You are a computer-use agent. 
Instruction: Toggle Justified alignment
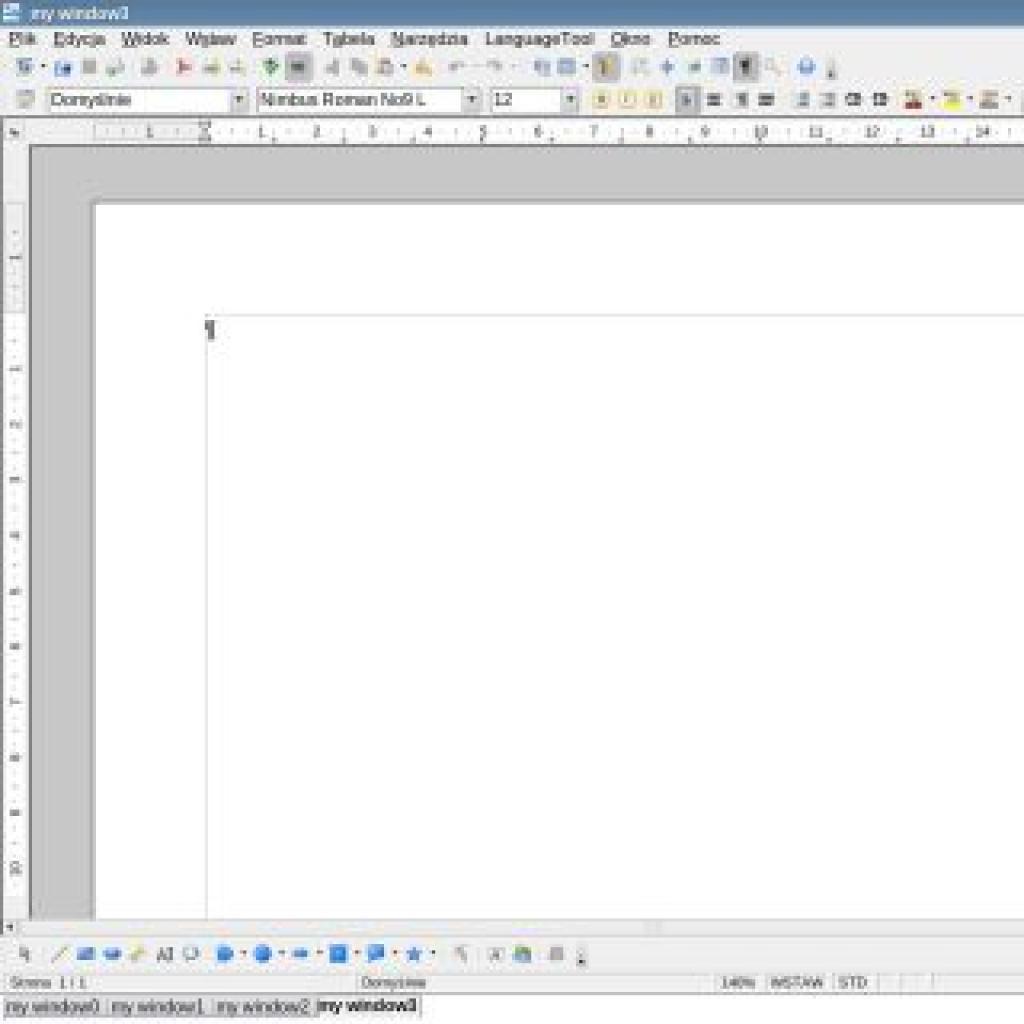coord(766,100)
